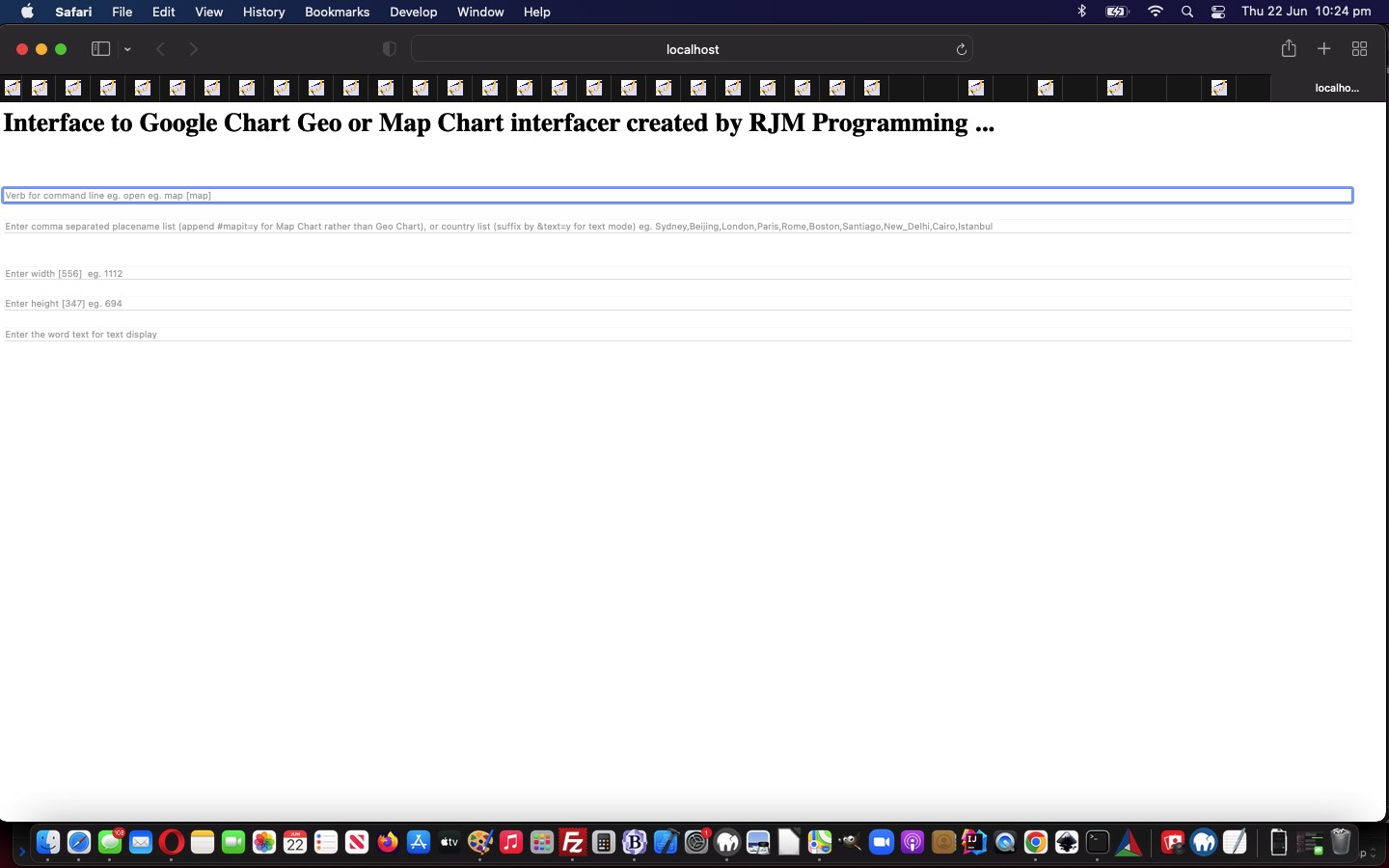The image size is (1389, 868).
Task: Click the comma separated placename list field
Action: click(677, 227)
